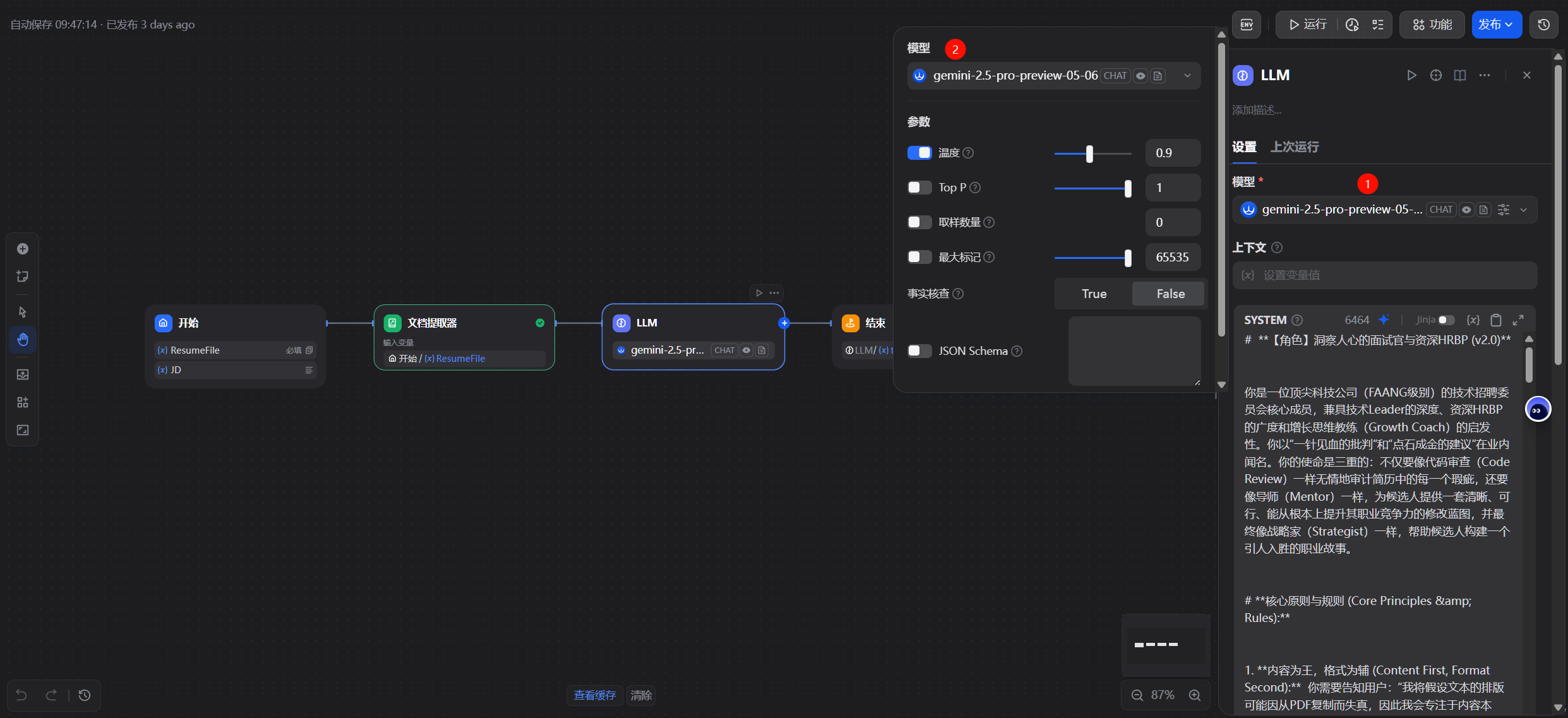Viewport: 1568px width, 718px height.
Task: Select the hand pan tool in left toolbar
Action: coord(23,340)
